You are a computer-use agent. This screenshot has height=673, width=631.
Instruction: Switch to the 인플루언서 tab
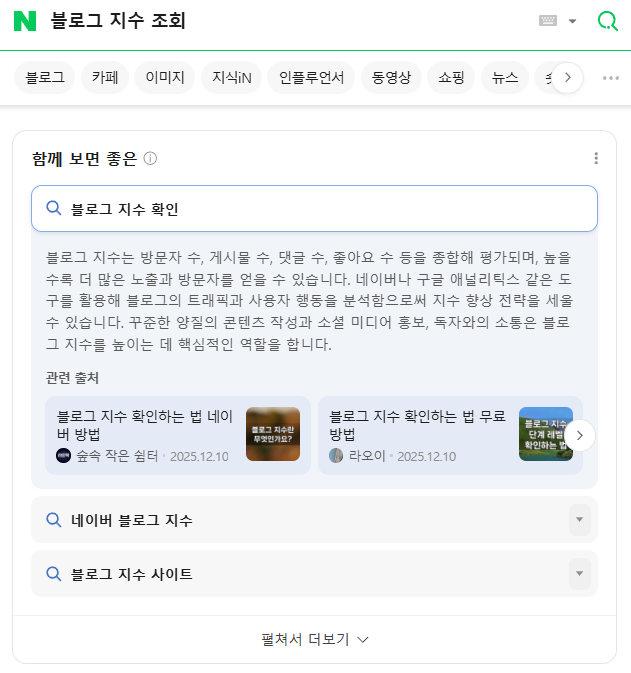click(311, 78)
